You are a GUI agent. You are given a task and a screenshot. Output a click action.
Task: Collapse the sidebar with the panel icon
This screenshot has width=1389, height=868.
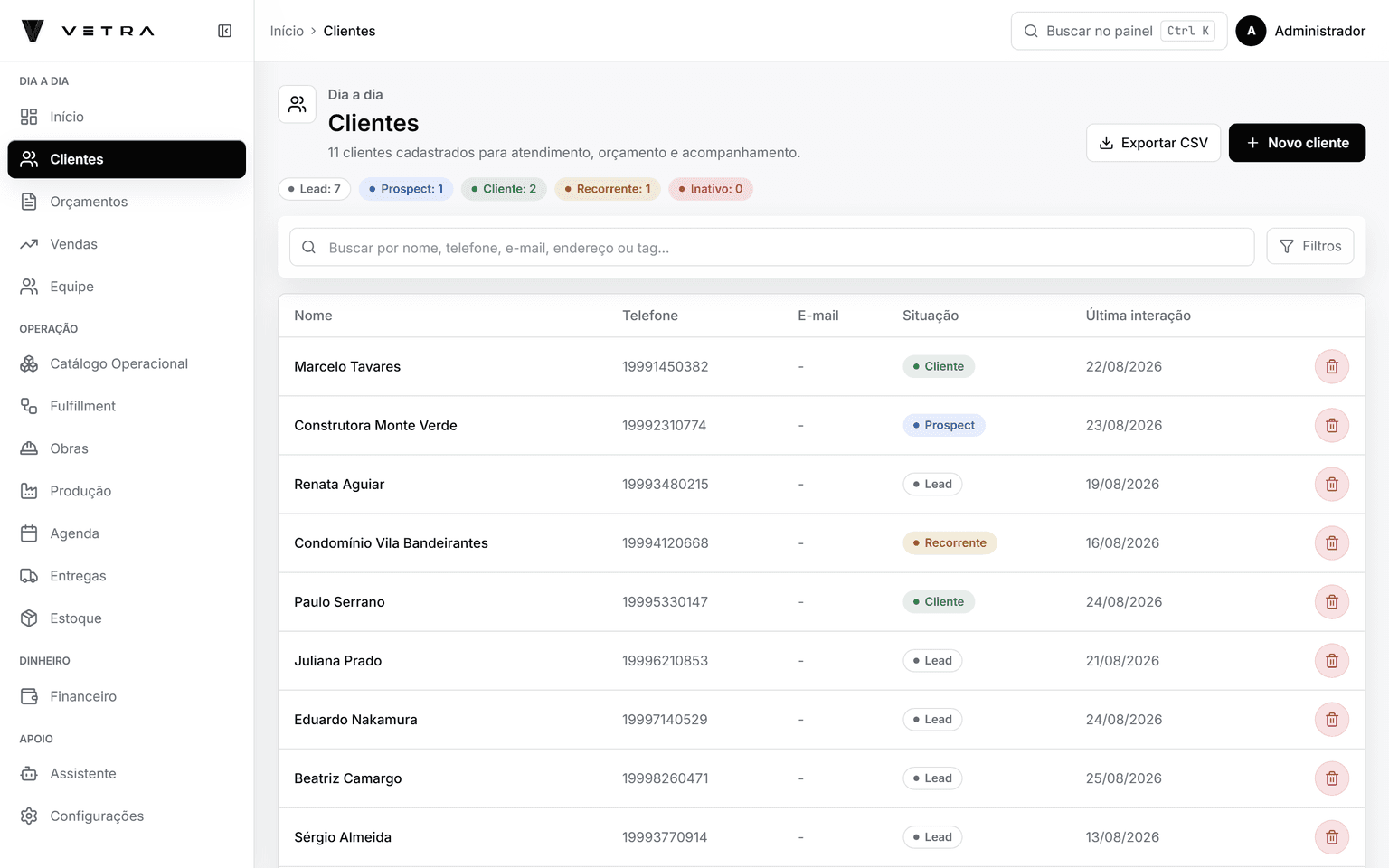[225, 31]
